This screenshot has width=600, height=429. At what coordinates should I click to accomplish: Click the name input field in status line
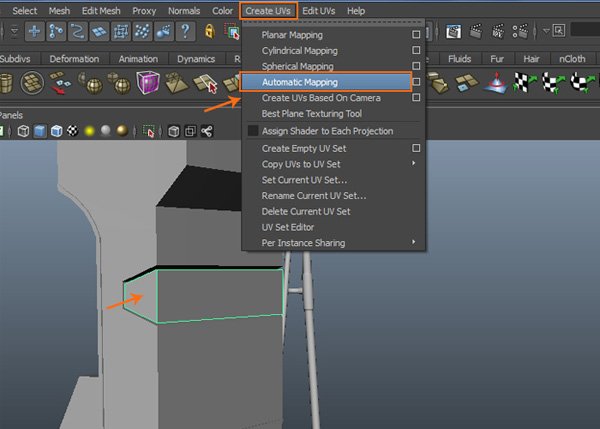585,30
